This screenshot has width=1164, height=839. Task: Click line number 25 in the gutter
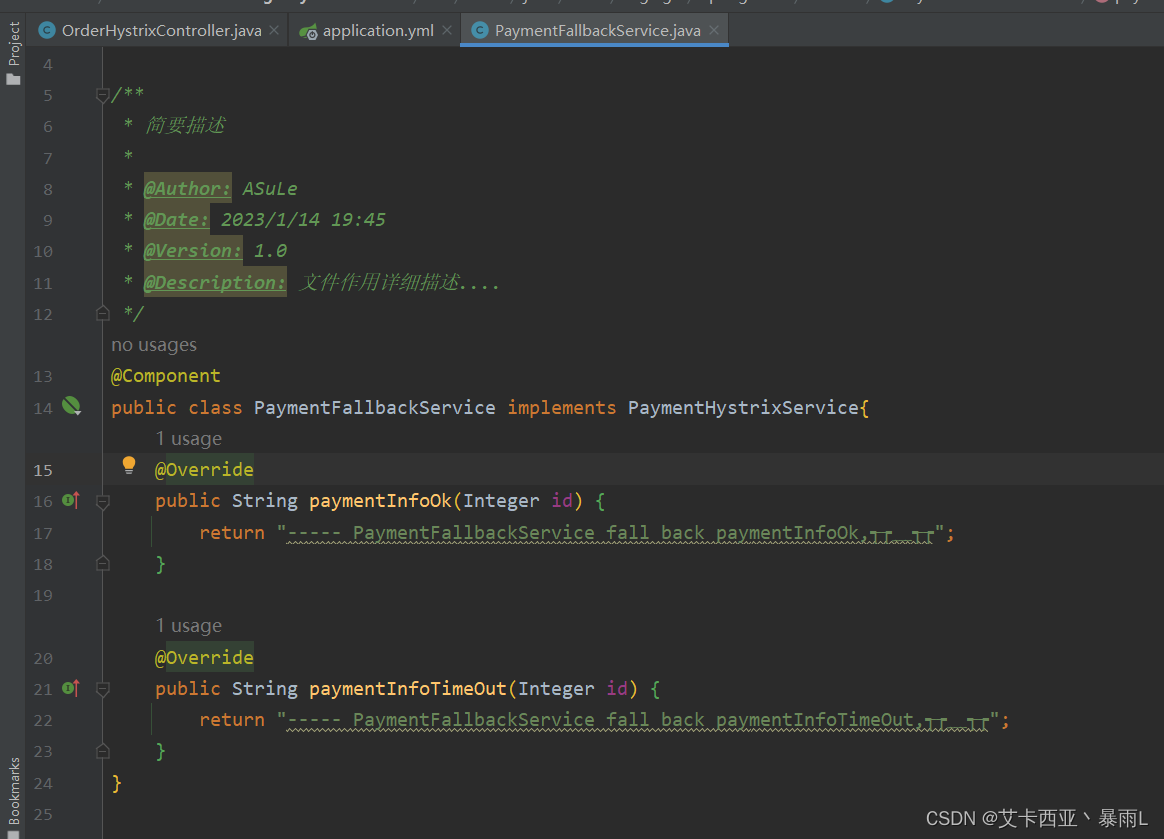point(43,814)
